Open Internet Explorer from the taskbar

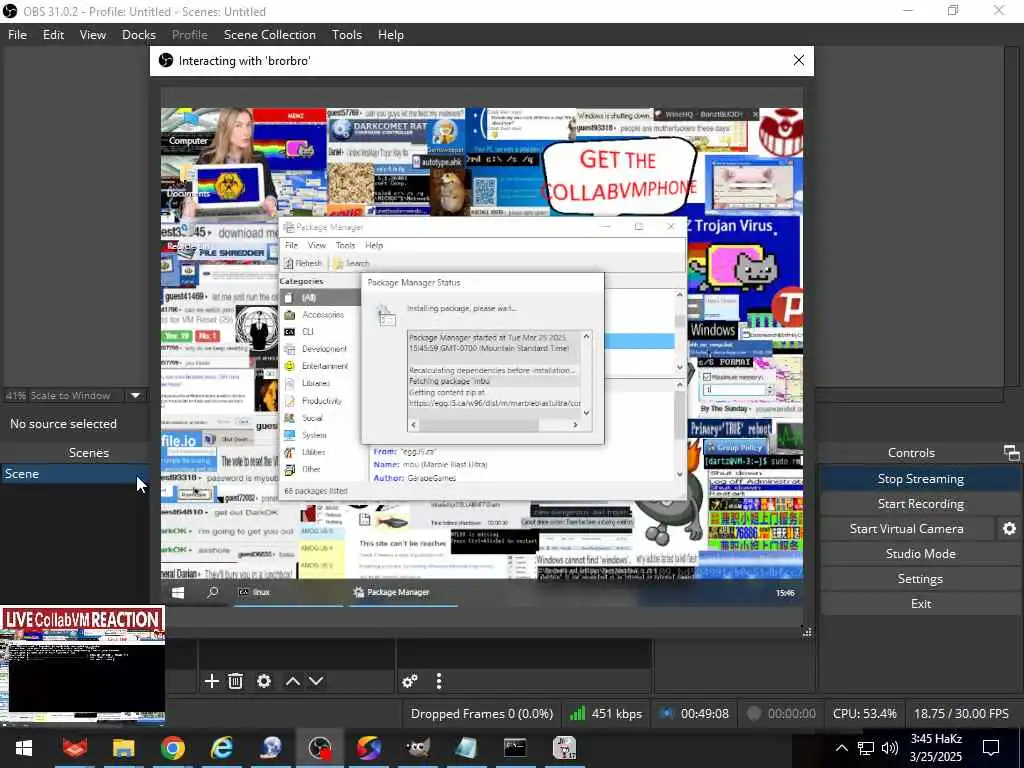click(x=221, y=748)
